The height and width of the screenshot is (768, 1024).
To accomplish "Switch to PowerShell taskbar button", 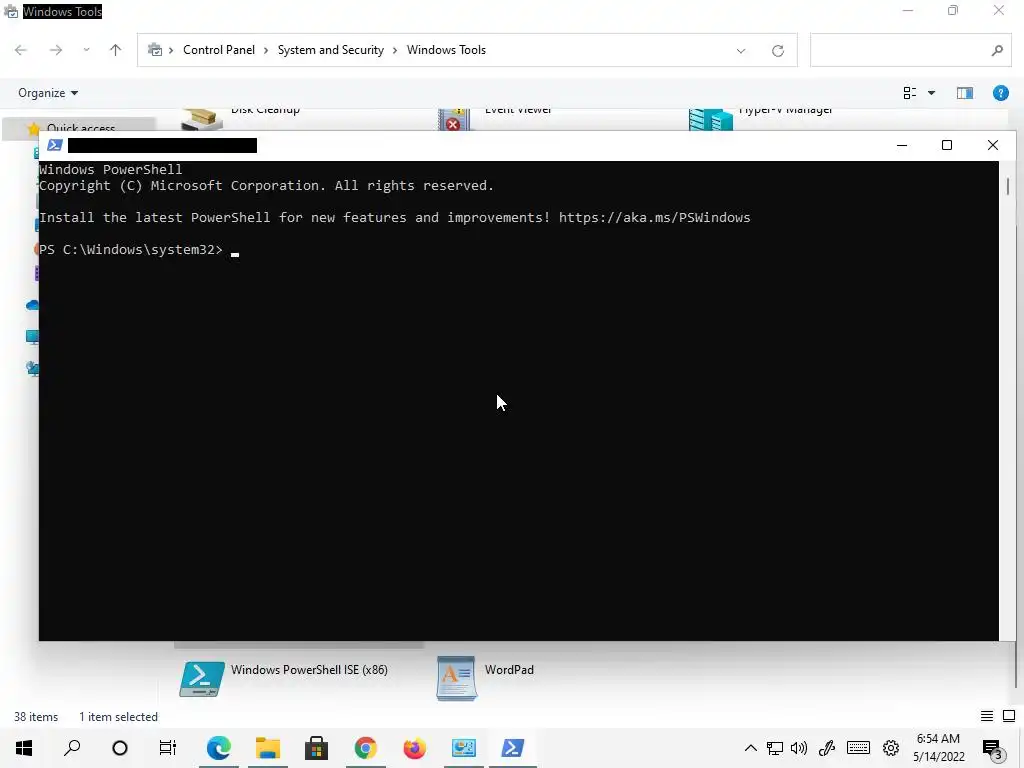I will click(x=513, y=748).
